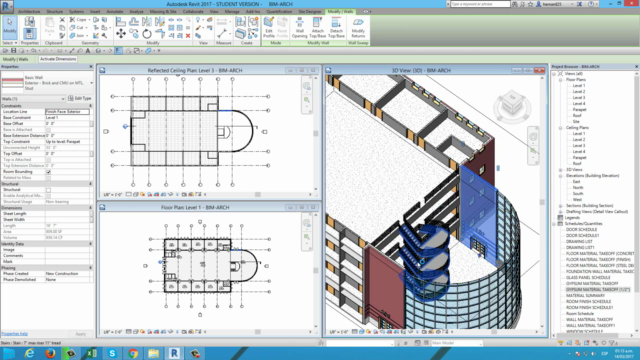The width and height of the screenshot is (640, 360).
Task: Toggle the Properties palette from the ribbon
Action: coord(29,33)
